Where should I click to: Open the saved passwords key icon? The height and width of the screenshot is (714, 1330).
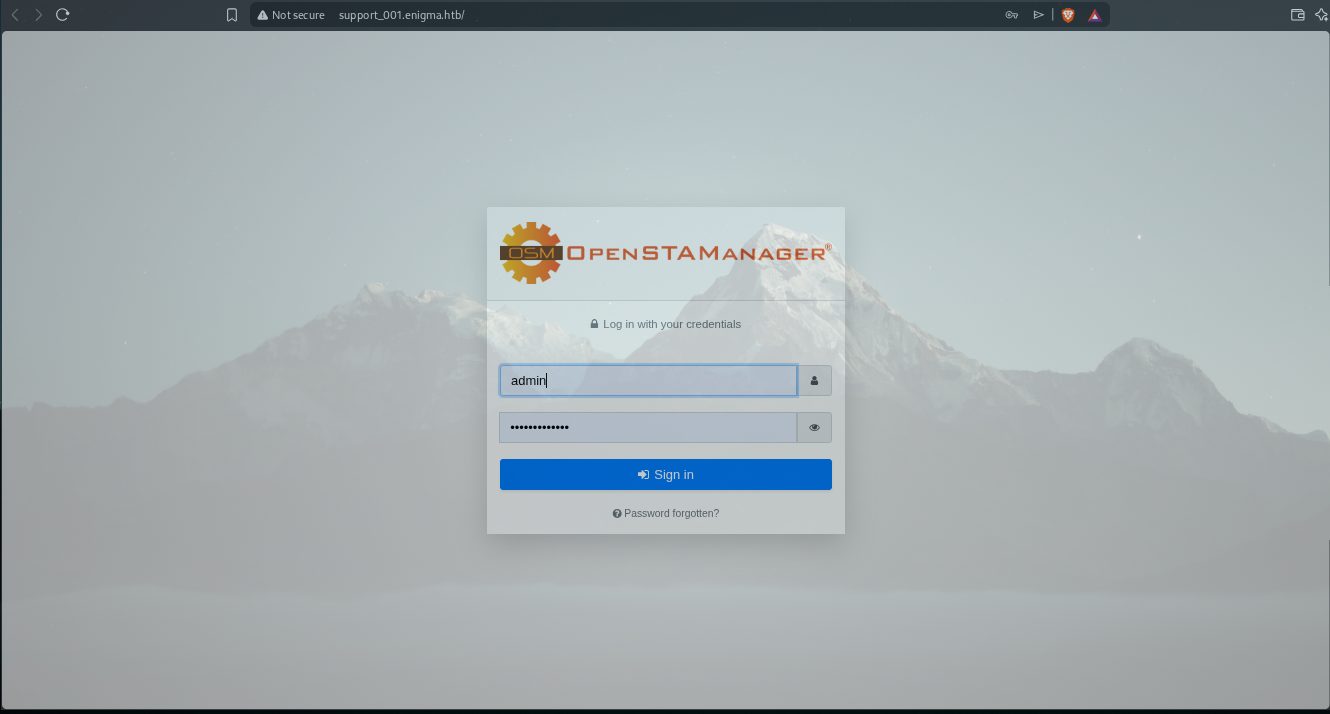pos(1012,15)
